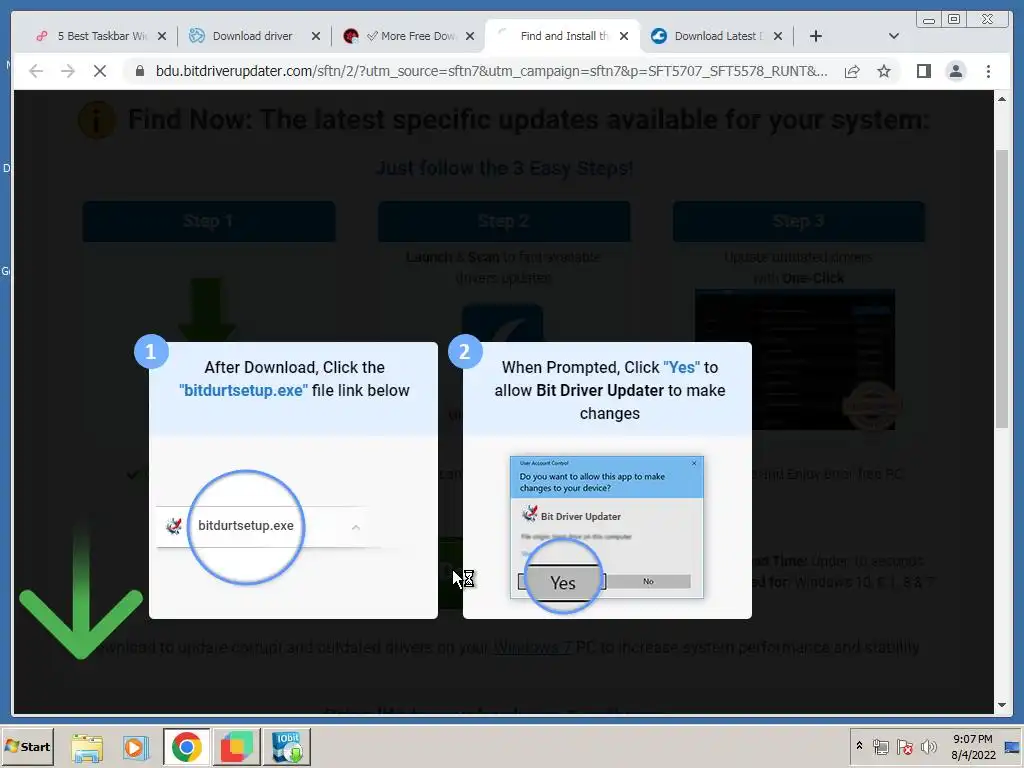Close the 'More Free Down' tab
Viewport: 1024px width, 768px height.
coord(470,36)
